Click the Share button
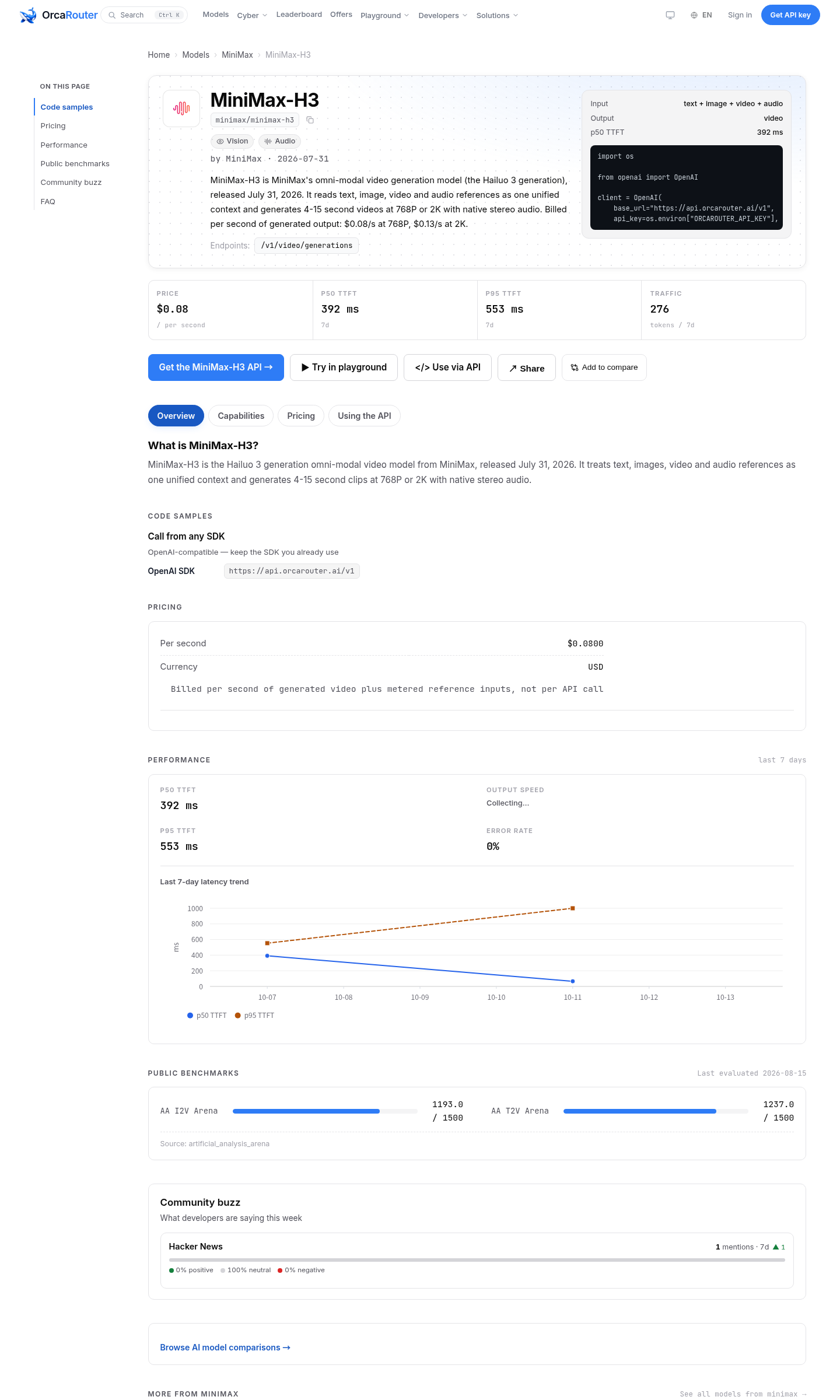840x1400 pixels. [527, 368]
